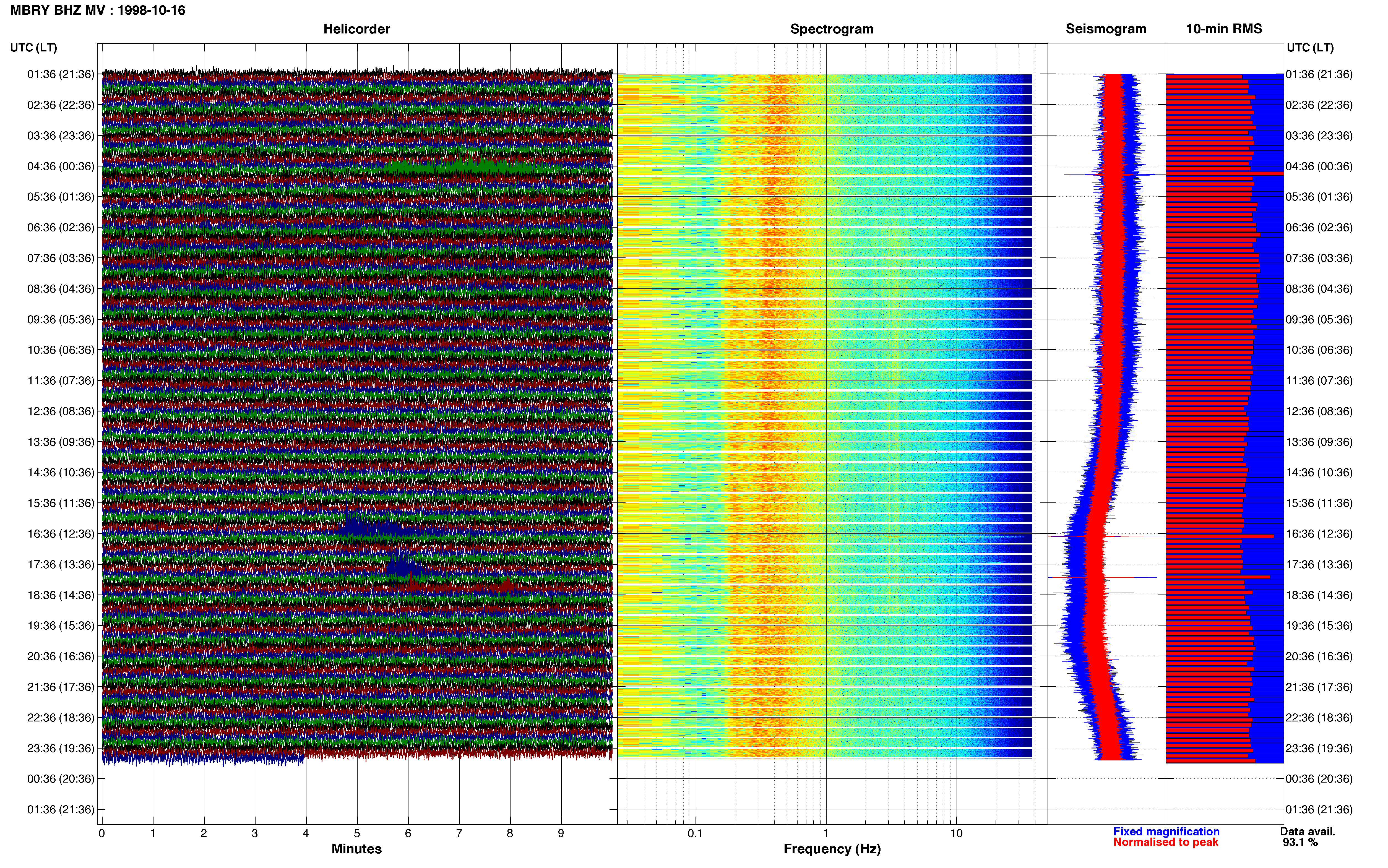Click "14:36 (10:36)" on the Helicorder time axis

pos(60,473)
